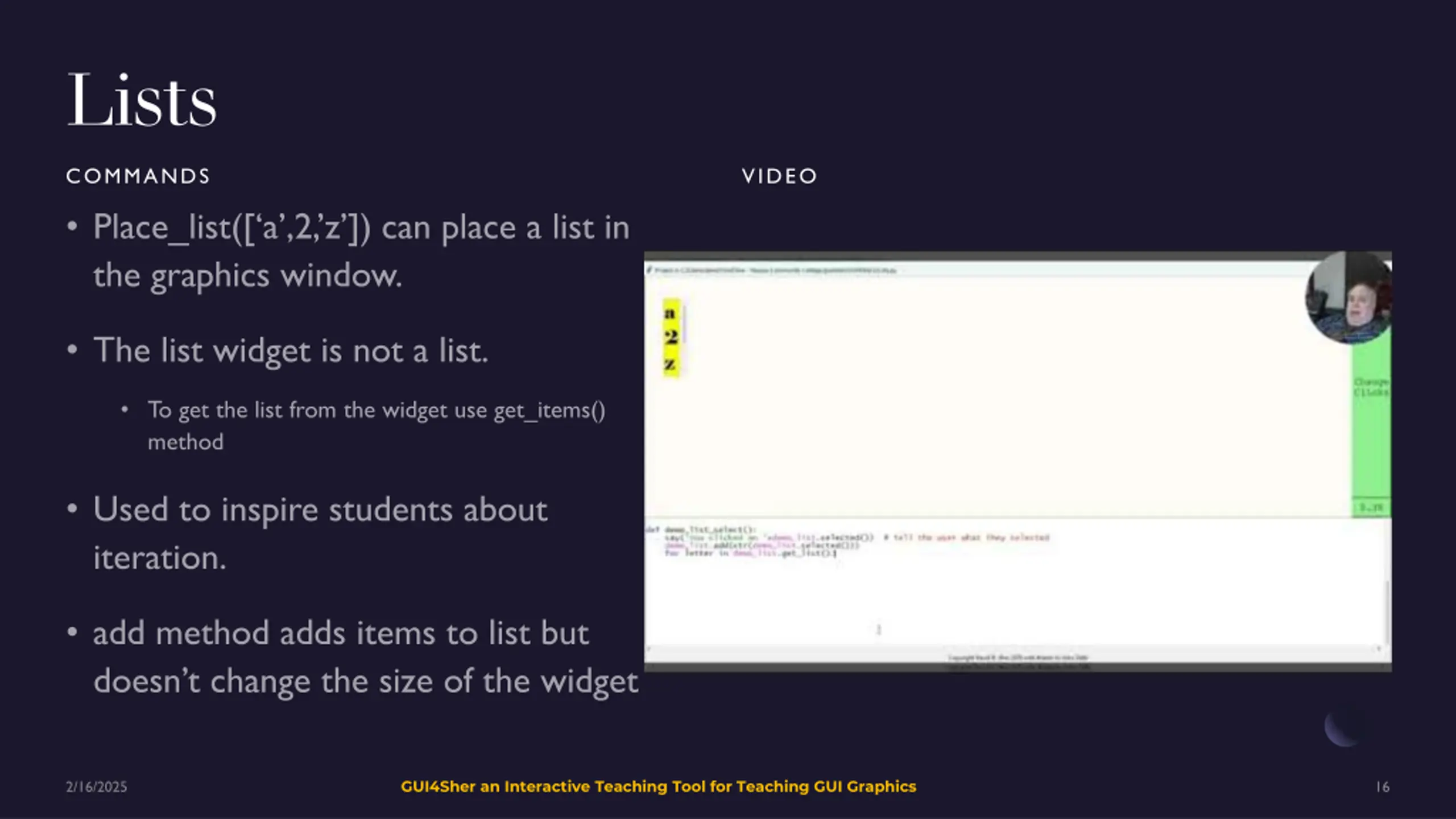Screen dimensions: 1456x819
Task: Select item 'z' in yellow list widget
Action: [670, 363]
